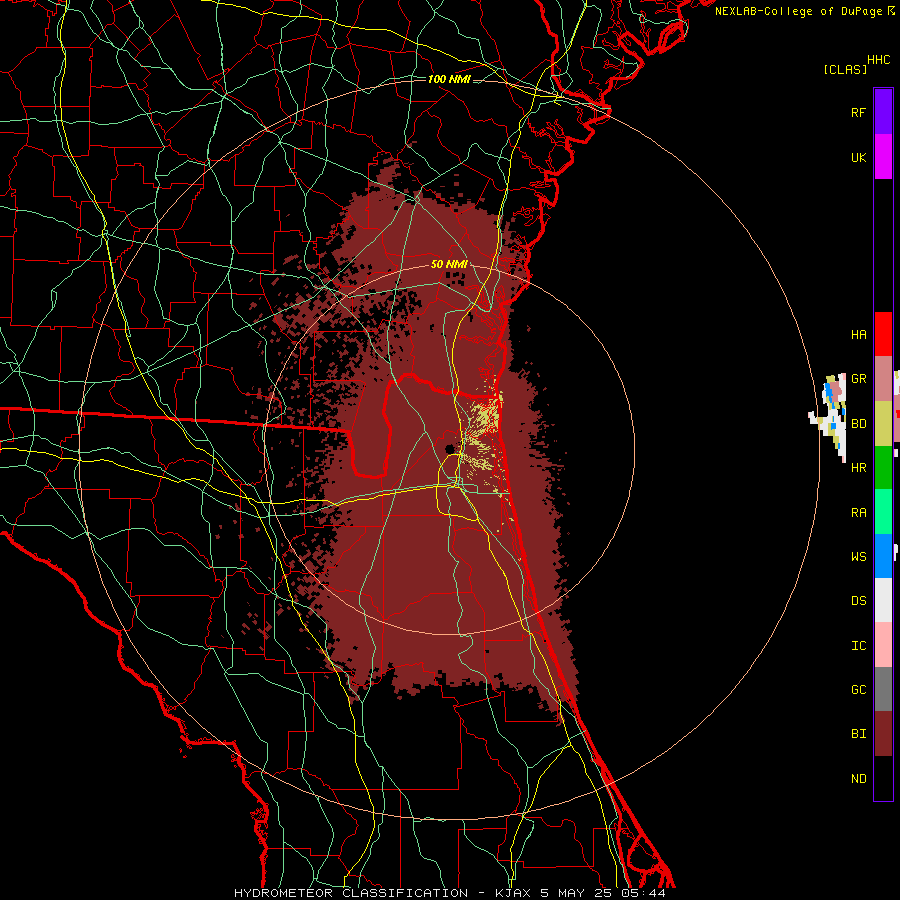Select the red HA hail swatch
Screen dimensions: 900x900
pos(883,334)
